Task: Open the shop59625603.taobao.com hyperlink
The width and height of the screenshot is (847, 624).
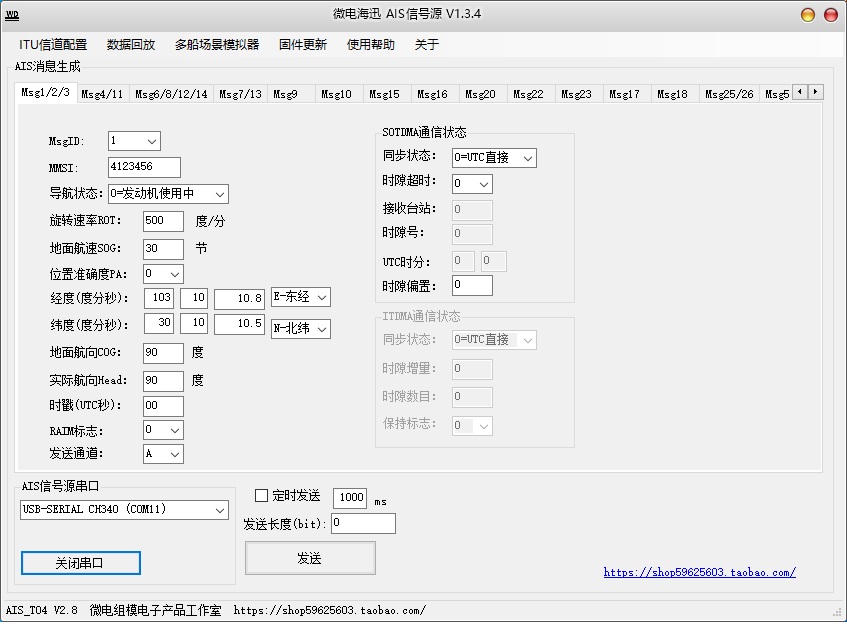Action: pos(700,572)
